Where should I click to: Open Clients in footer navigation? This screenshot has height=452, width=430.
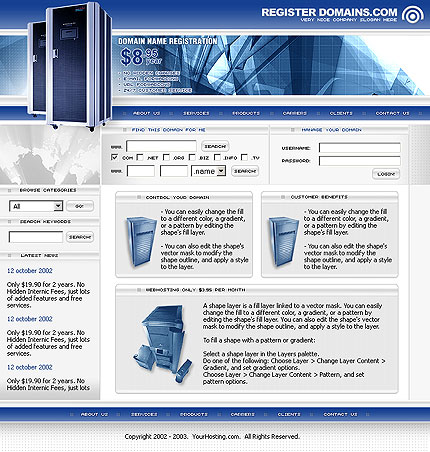(289, 414)
